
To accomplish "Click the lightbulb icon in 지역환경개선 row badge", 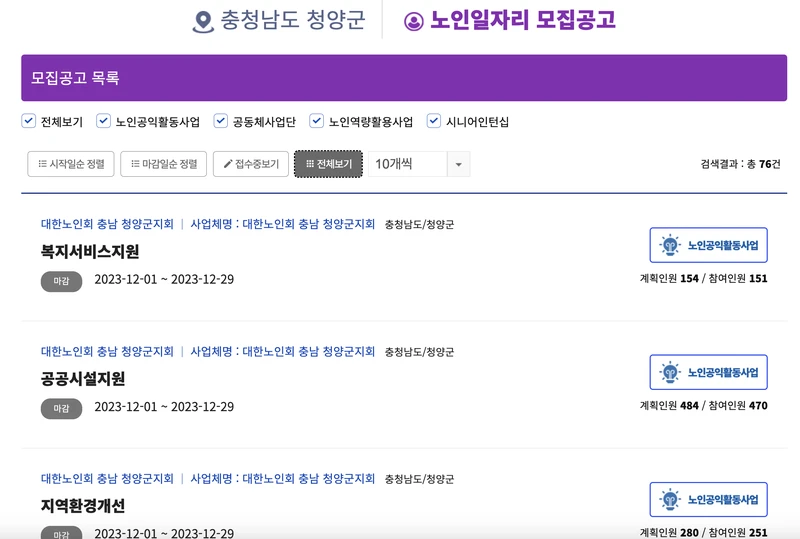I will click(670, 500).
